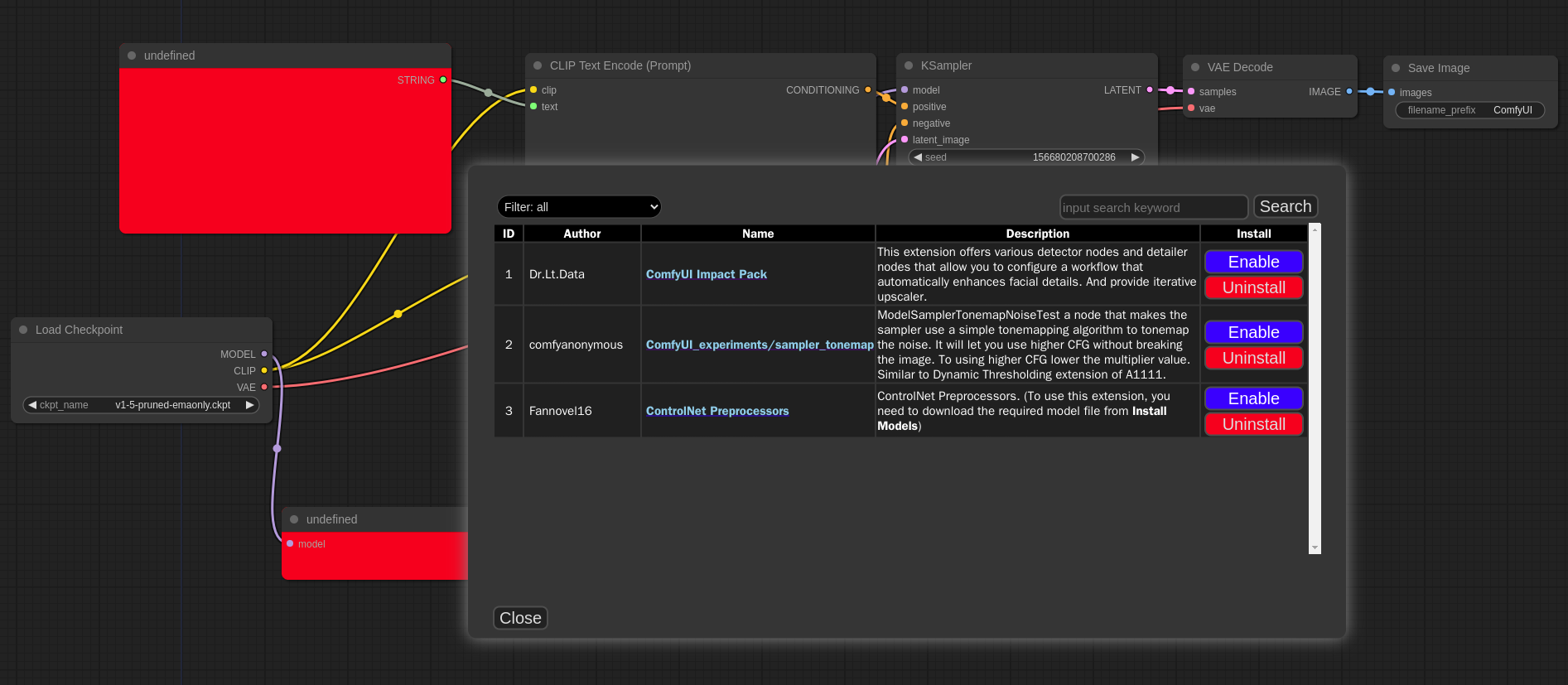Click the CLIP Text Encode node title dot
Screen dimensions: 1568x685
(538, 65)
